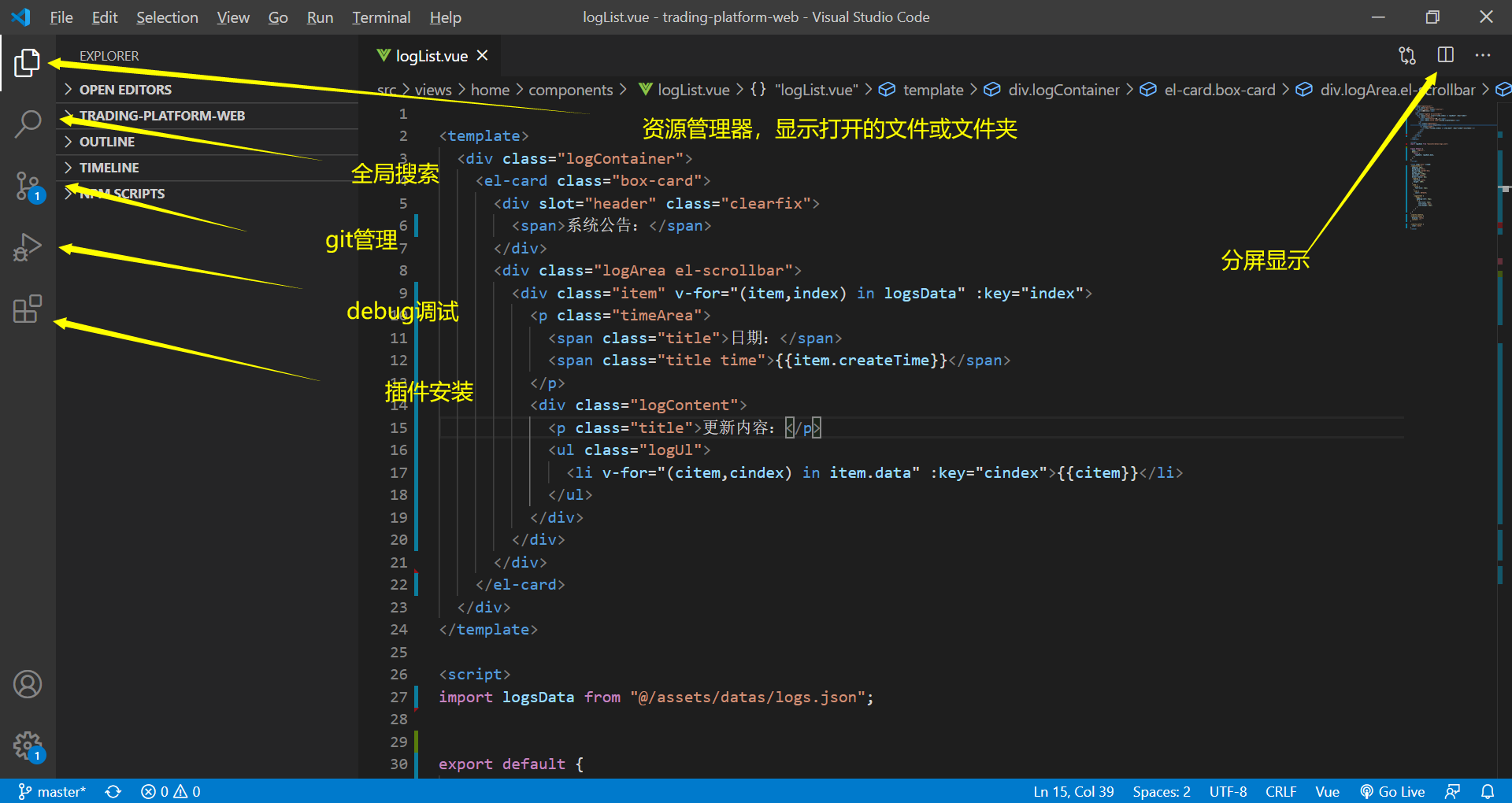Click the logList.vue file breadcrumb
The height and width of the screenshot is (803, 1512).
[694, 90]
